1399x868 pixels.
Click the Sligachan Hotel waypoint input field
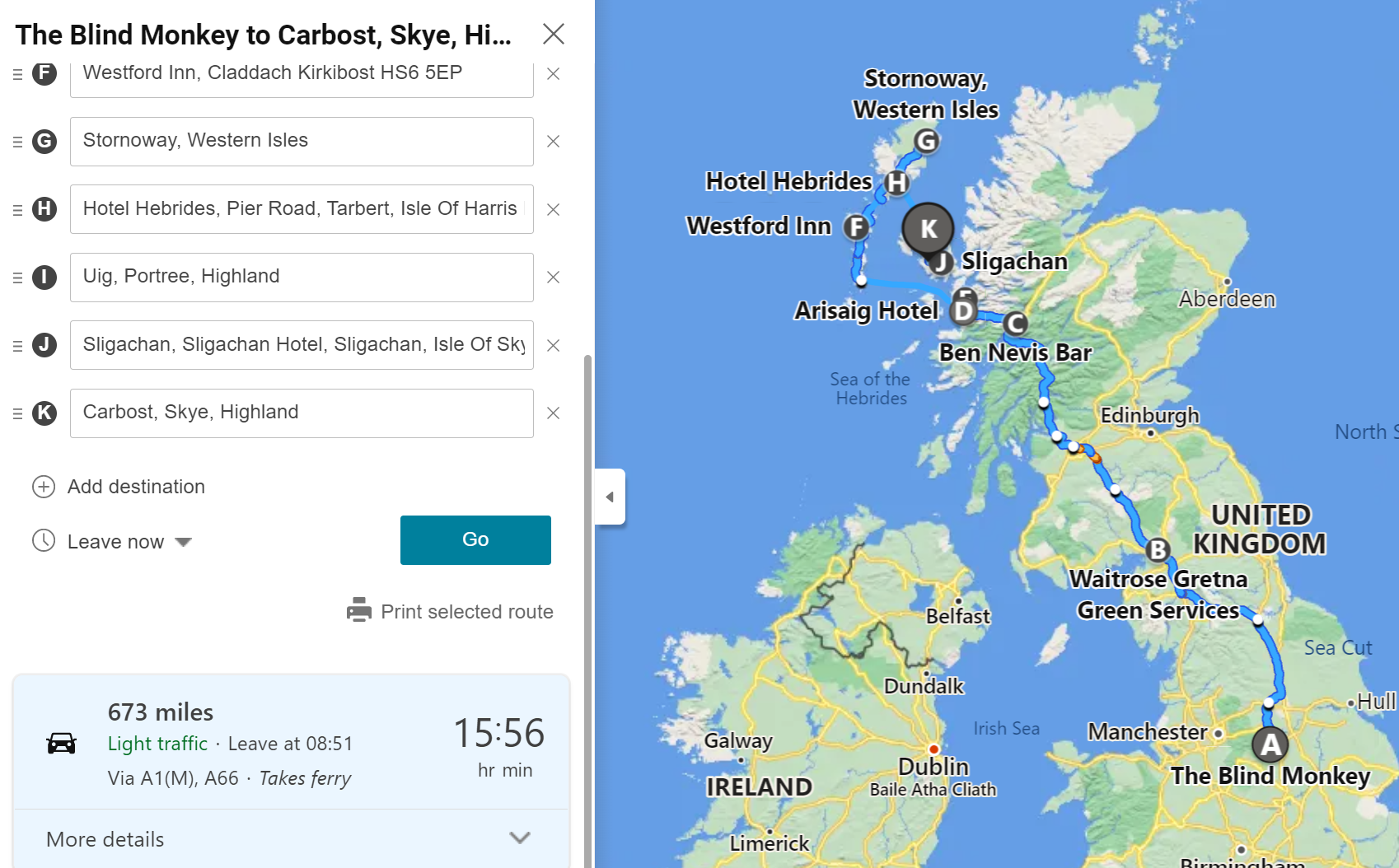point(302,345)
